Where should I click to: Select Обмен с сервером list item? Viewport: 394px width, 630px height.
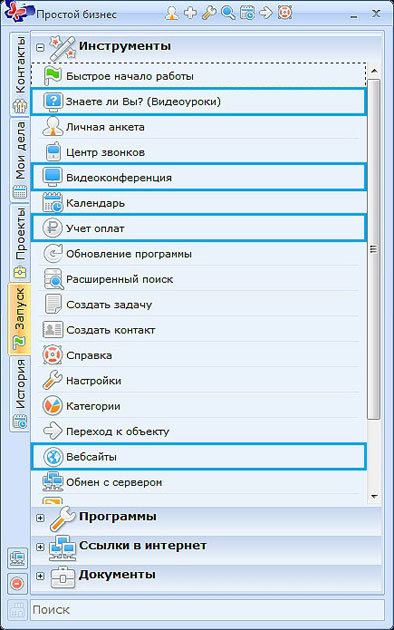click(198, 482)
